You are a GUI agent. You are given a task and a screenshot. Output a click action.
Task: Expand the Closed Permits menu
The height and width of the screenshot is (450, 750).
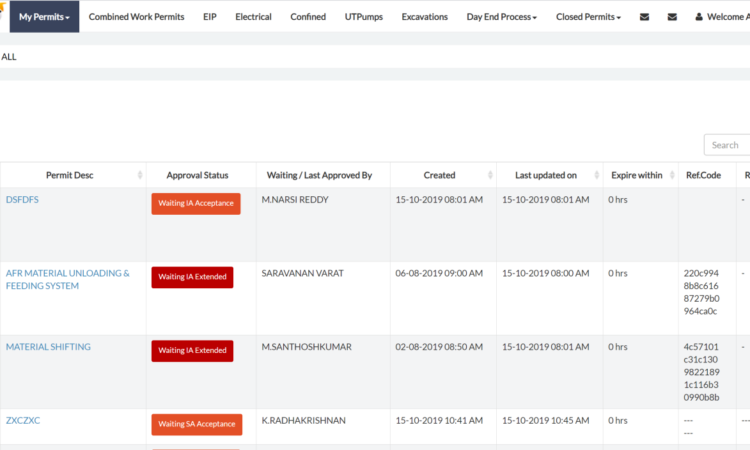tap(588, 17)
